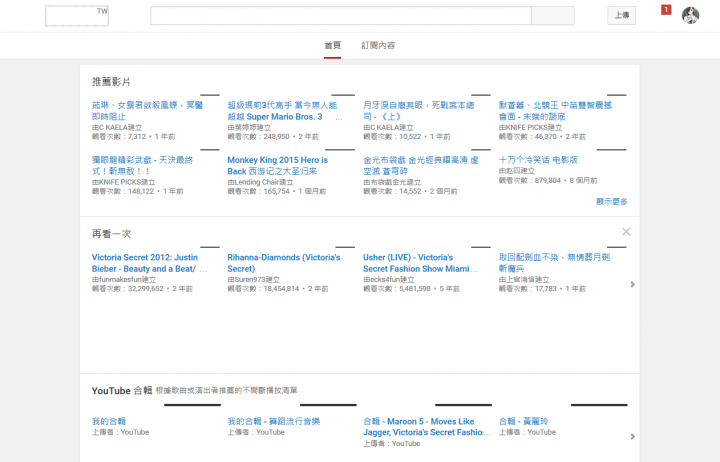Click the red notification badge showing 1
The image size is (720, 462).
click(666, 10)
